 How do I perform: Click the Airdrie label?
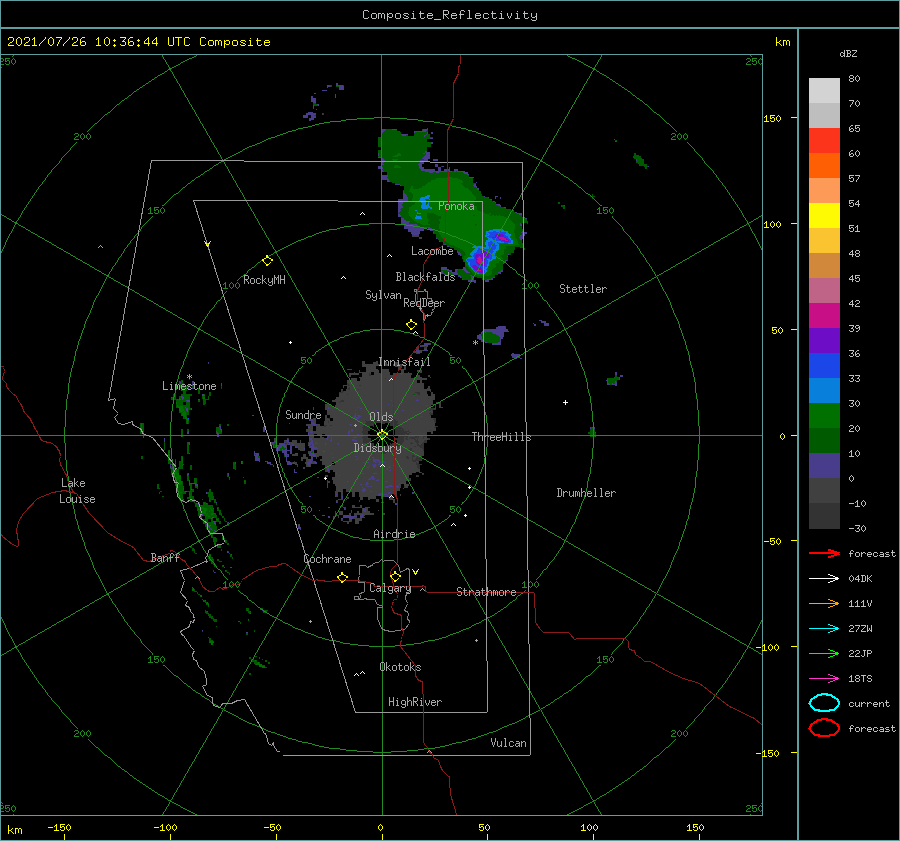(x=394, y=534)
